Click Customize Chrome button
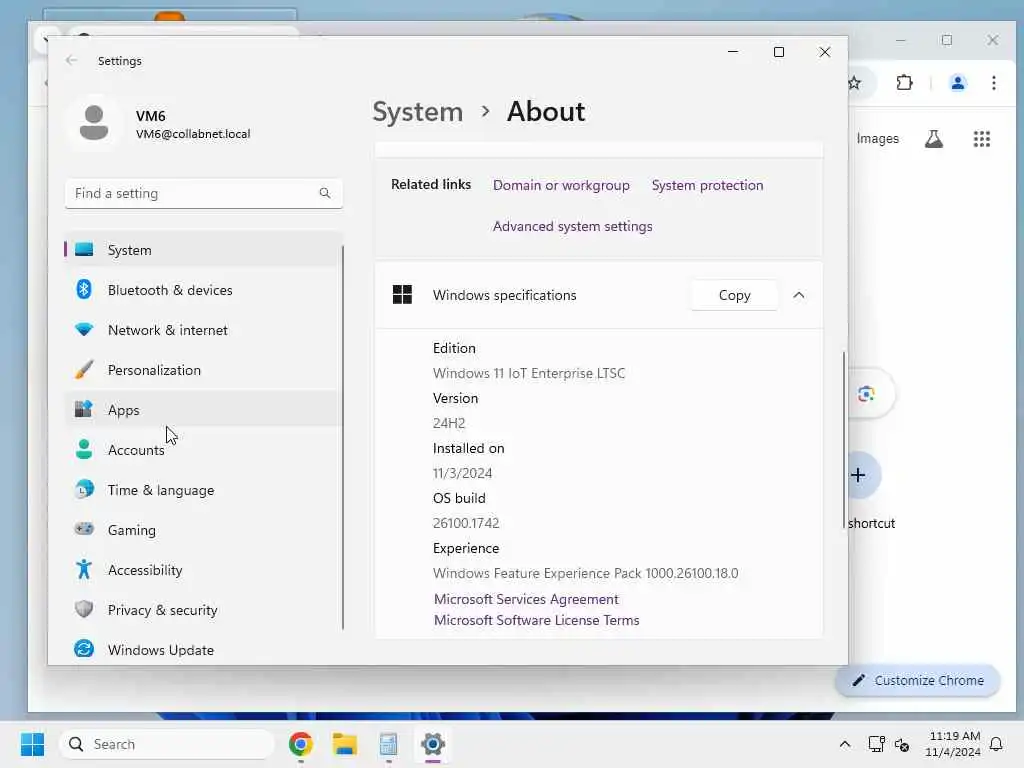The width and height of the screenshot is (1024, 768). coord(918,680)
